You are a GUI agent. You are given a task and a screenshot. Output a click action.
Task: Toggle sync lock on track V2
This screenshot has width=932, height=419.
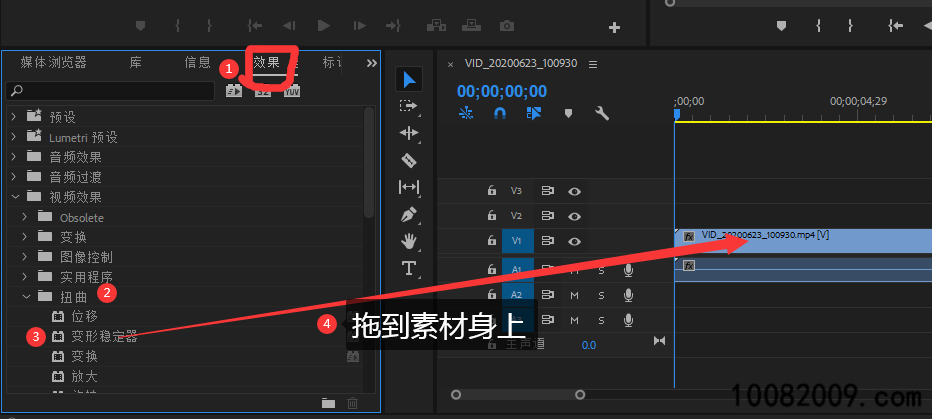(547, 216)
